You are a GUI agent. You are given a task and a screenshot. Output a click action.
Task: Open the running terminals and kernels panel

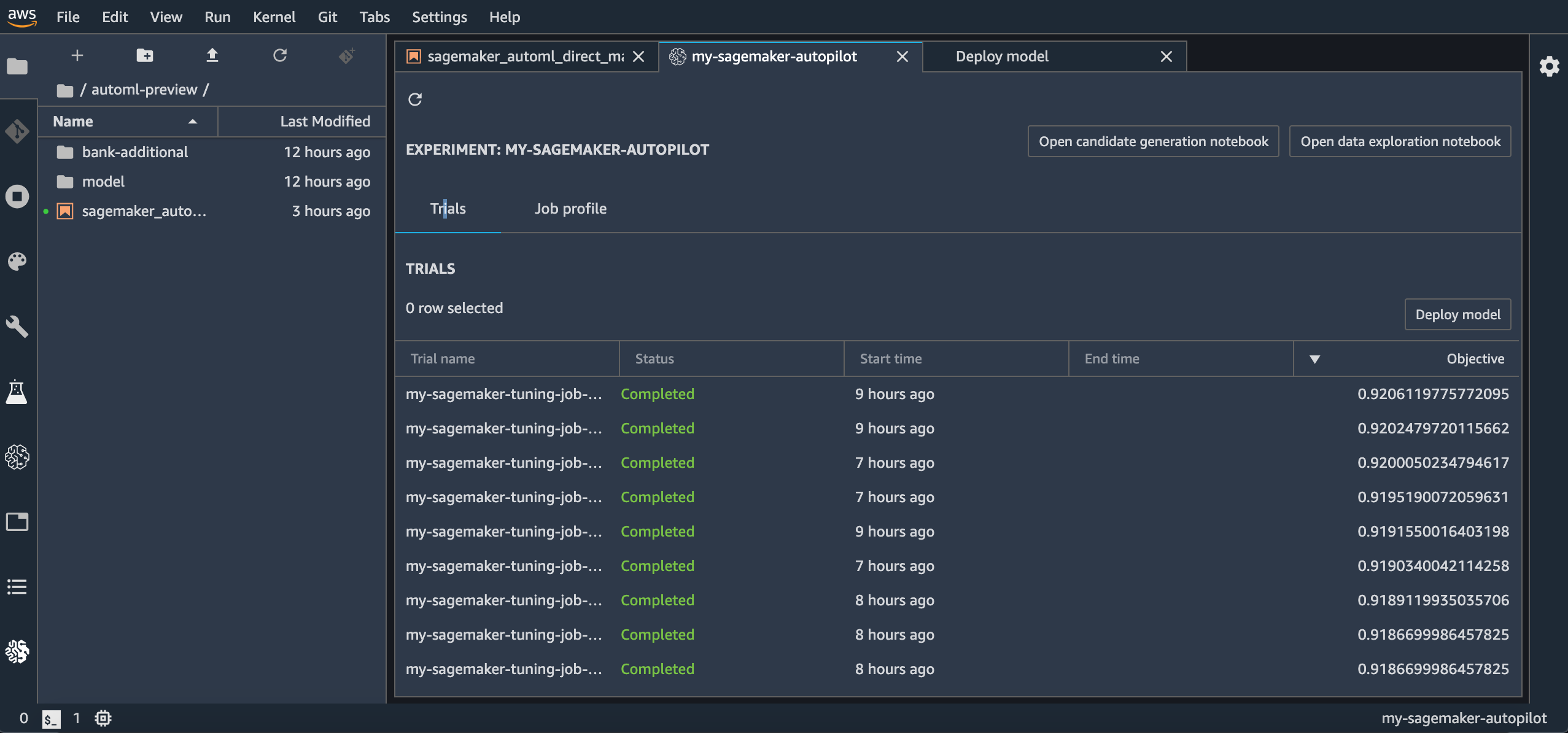17,196
